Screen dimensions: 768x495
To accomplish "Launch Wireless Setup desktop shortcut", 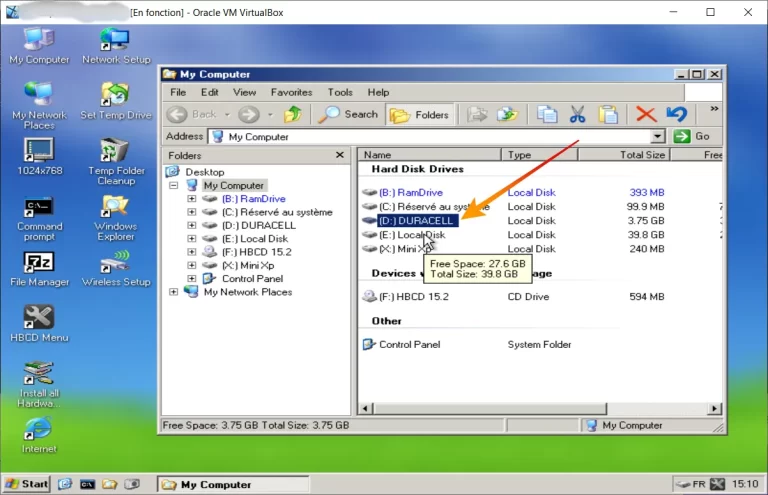I will tap(116, 269).
